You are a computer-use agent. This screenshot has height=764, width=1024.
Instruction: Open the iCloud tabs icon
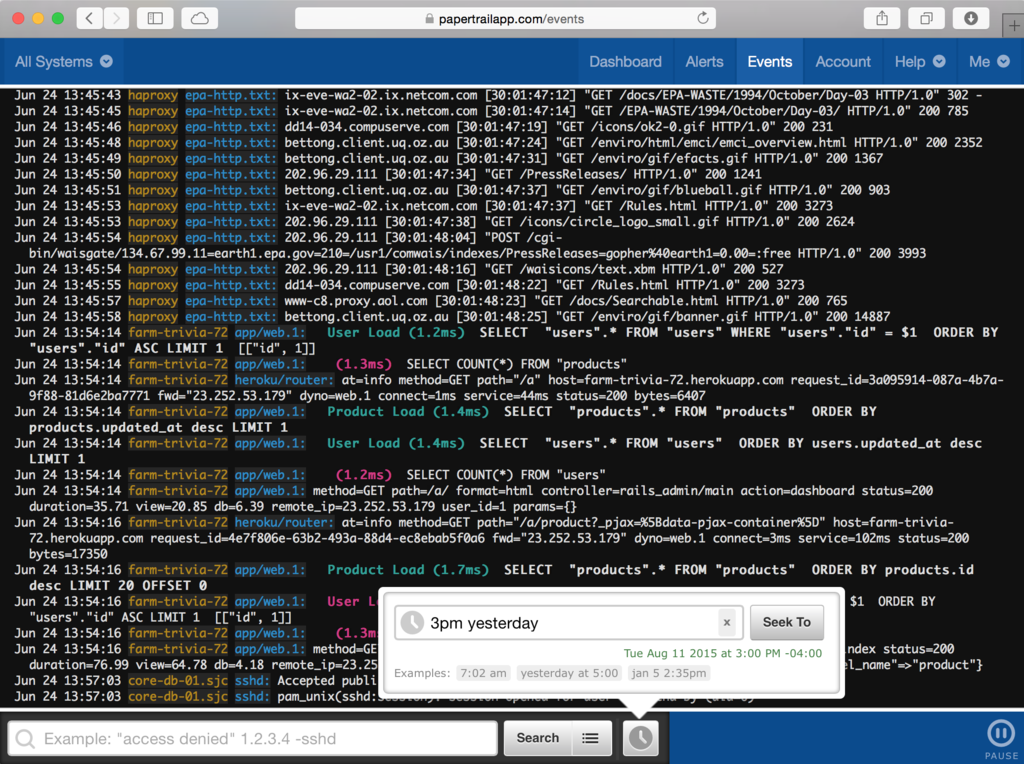(x=199, y=18)
